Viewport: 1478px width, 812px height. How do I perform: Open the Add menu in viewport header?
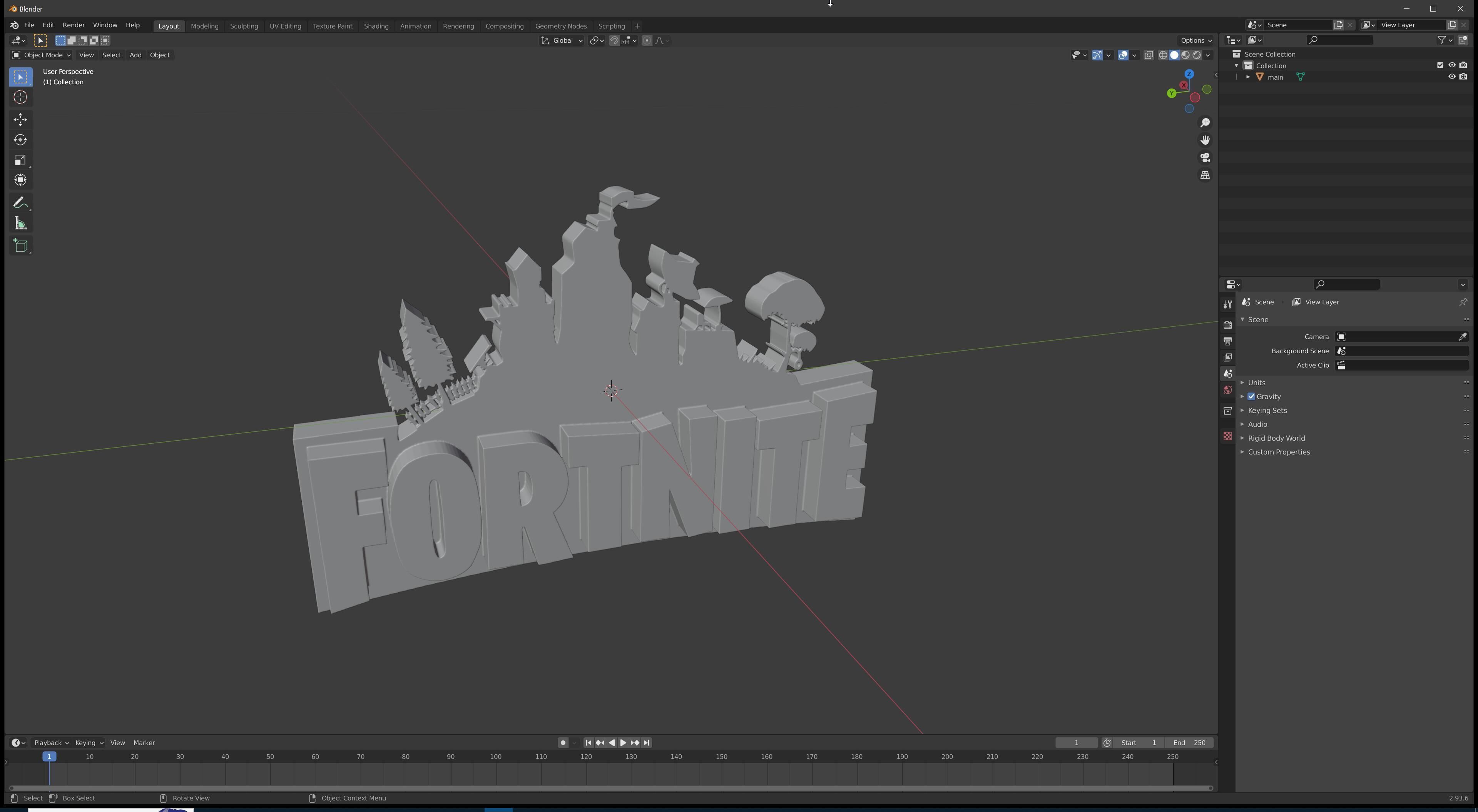pyautogui.click(x=135, y=55)
